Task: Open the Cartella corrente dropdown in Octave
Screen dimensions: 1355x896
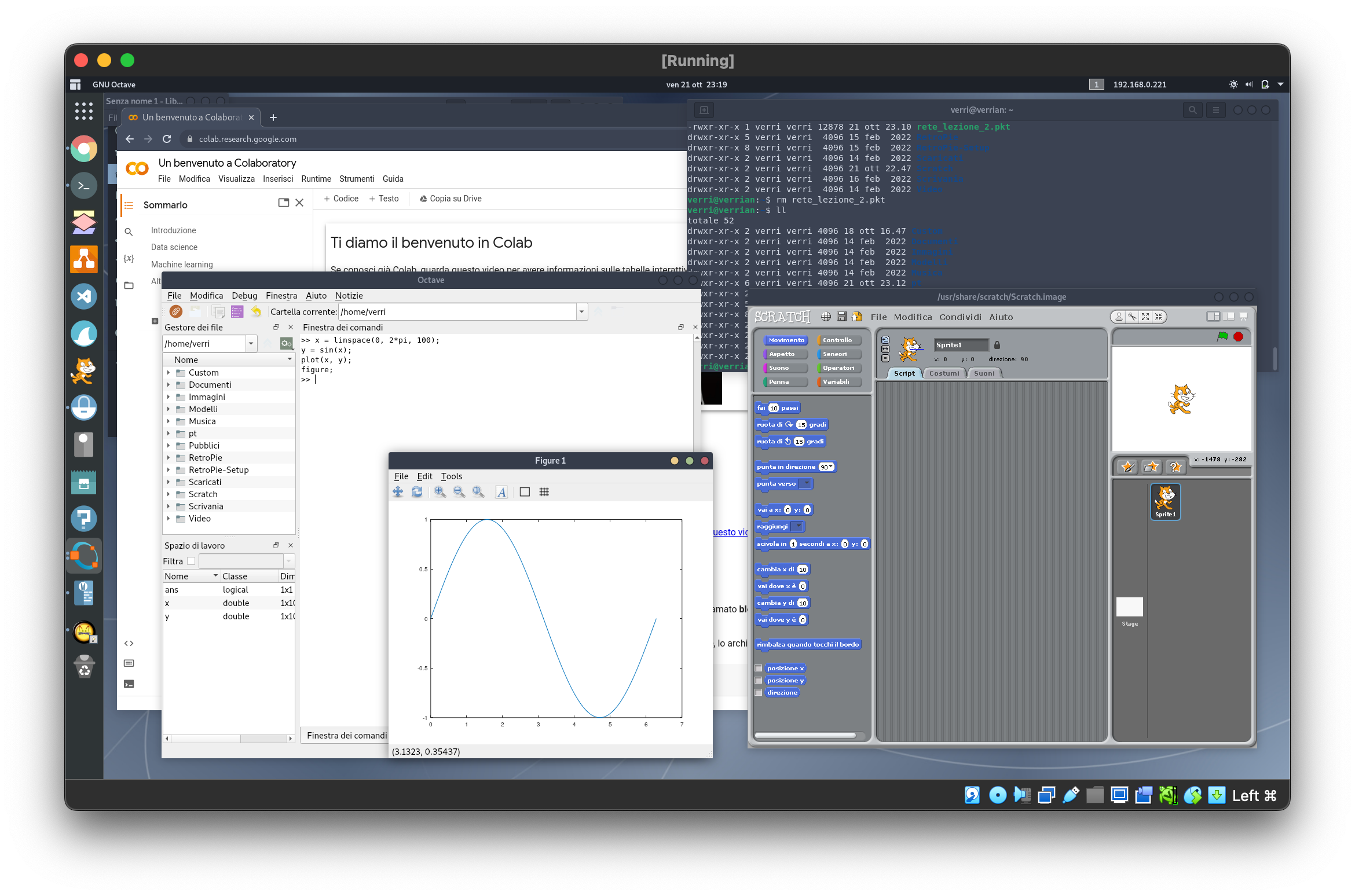Action: tap(581, 312)
